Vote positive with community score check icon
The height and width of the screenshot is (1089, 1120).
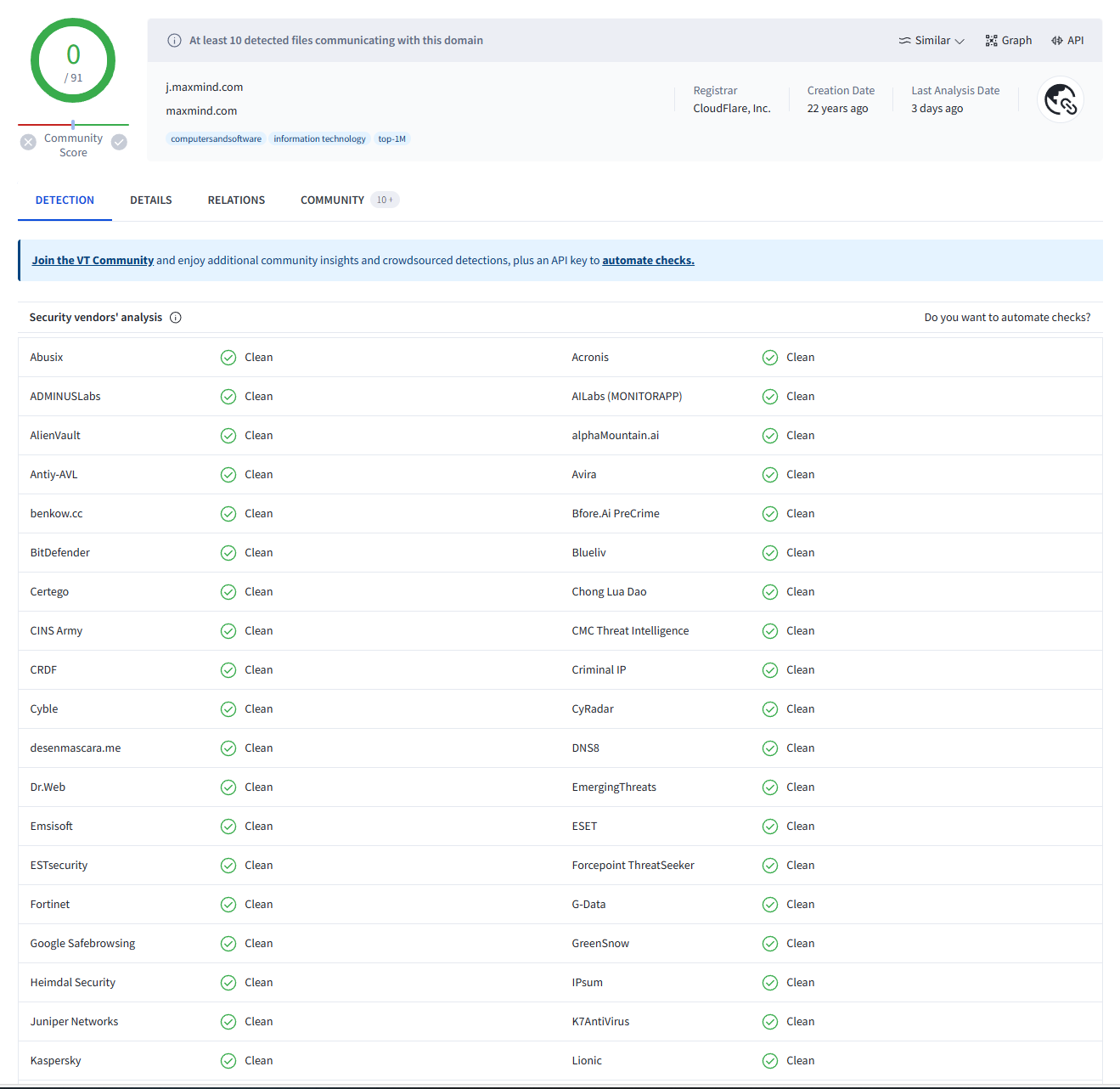point(120,142)
